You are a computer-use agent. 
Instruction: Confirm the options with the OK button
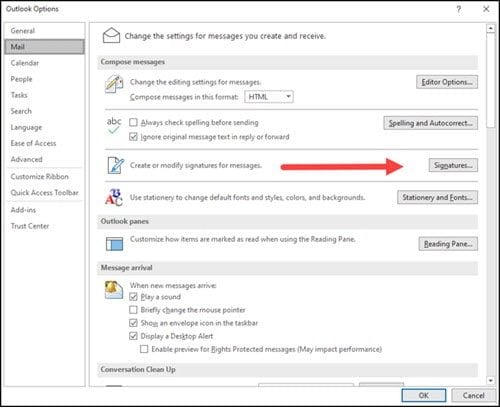(x=424, y=395)
